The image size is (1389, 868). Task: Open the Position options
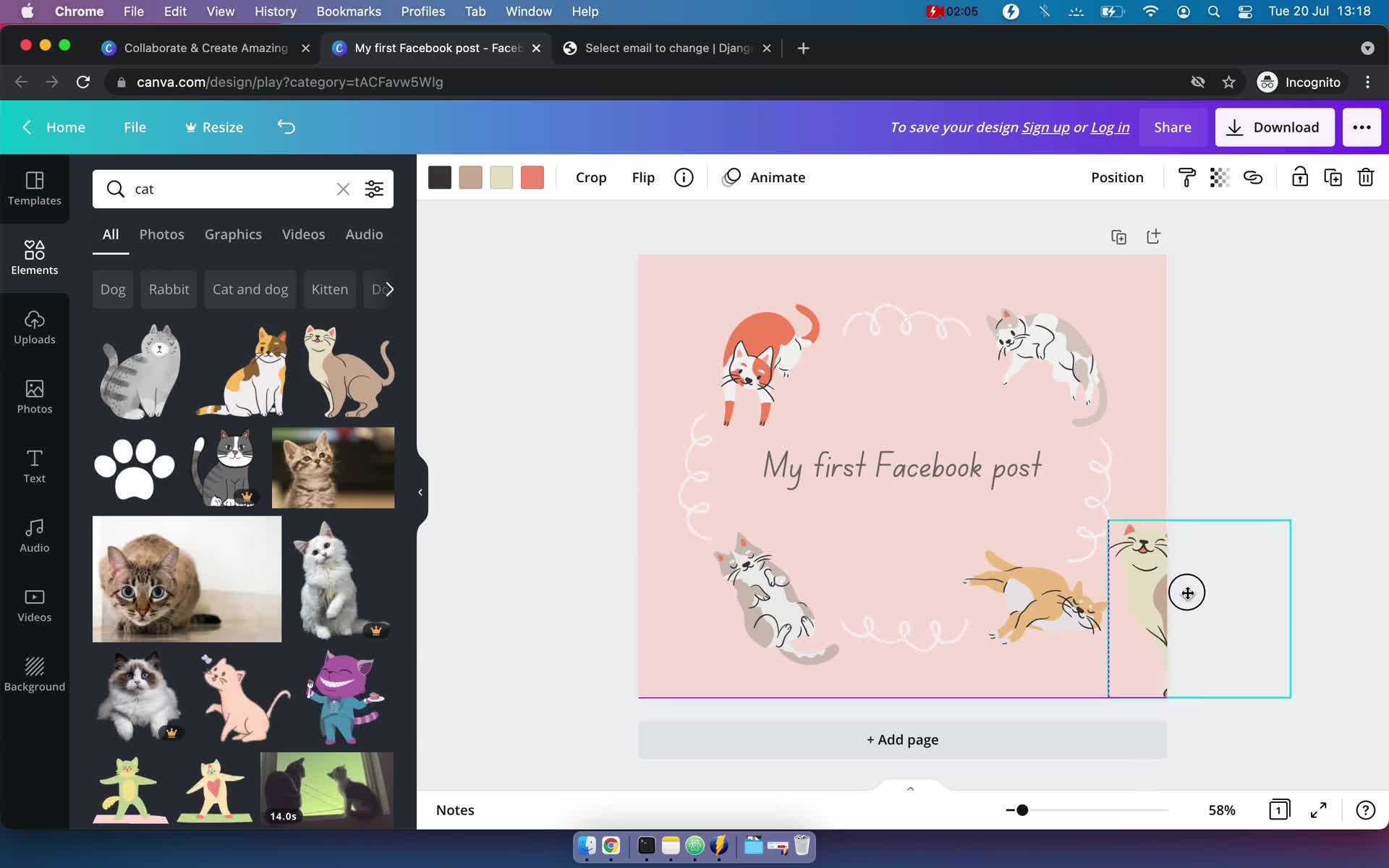[x=1117, y=177]
